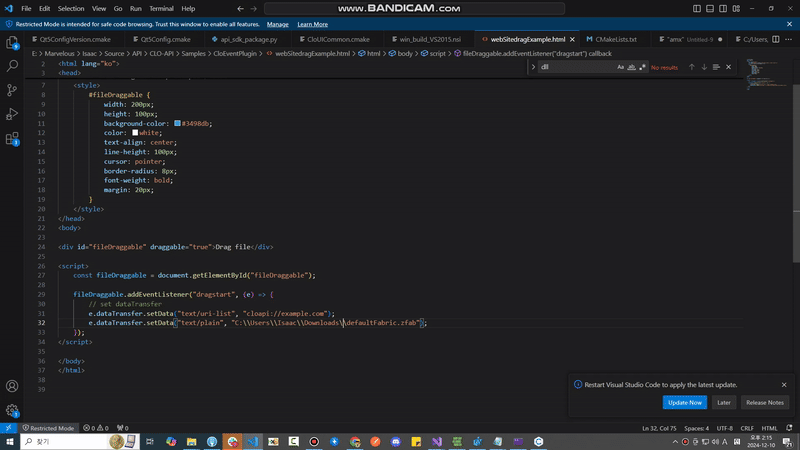Image resolution: width=800 pixels, height=450 pixels.
Task: Open Windows Start menu
Action: tap(10, 441)
